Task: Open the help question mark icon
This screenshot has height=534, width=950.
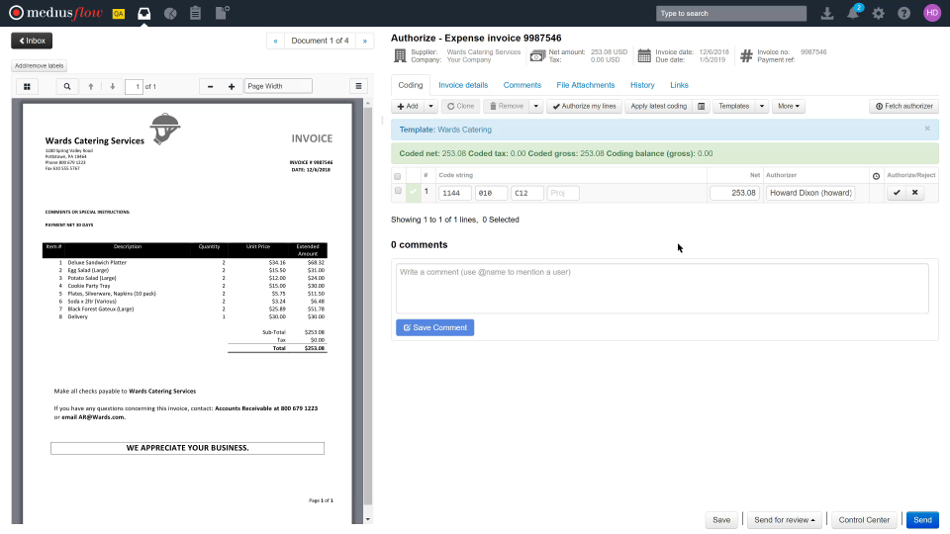Action: click(x=904, y=13)
